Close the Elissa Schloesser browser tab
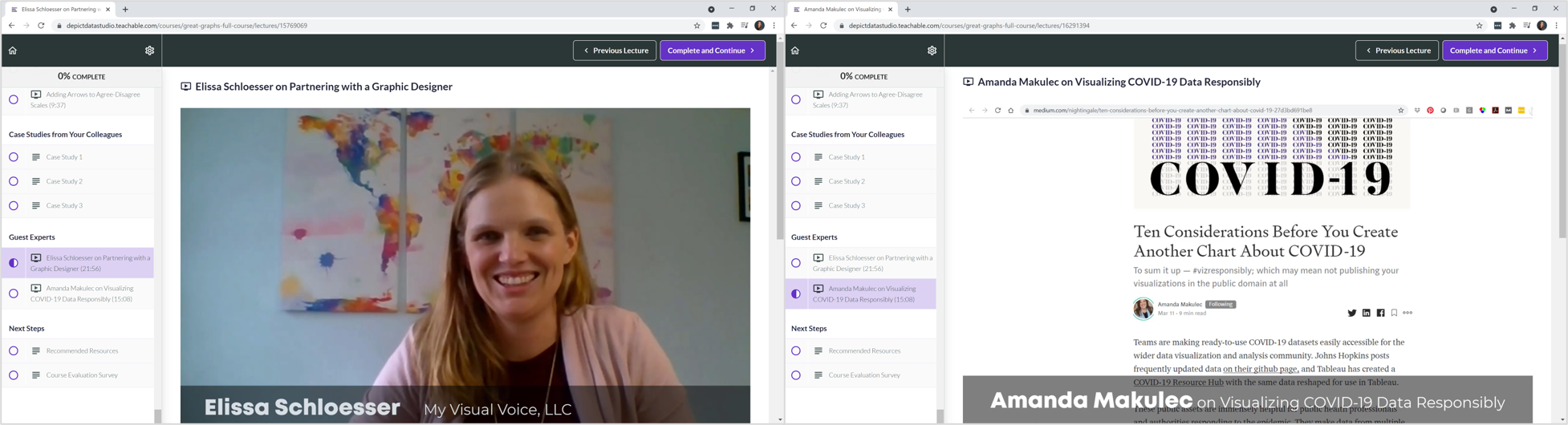This screenshot has height=425, width=1568. click(108, 10)
